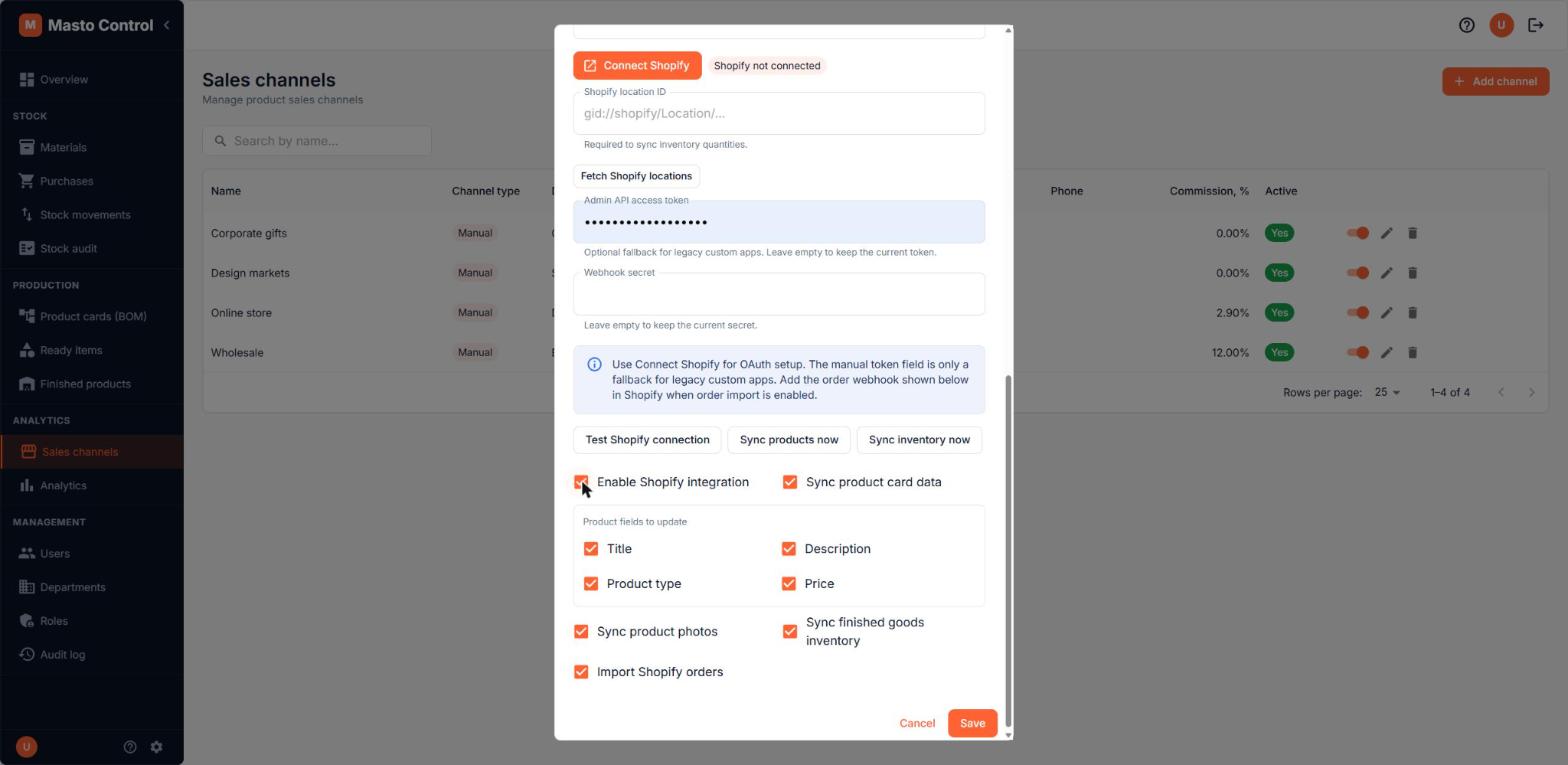Delete the Design markets channel with the trash icon
Image resolution: width=1568 pixels, height=765 pixels.
click(x=1412, y=273)
